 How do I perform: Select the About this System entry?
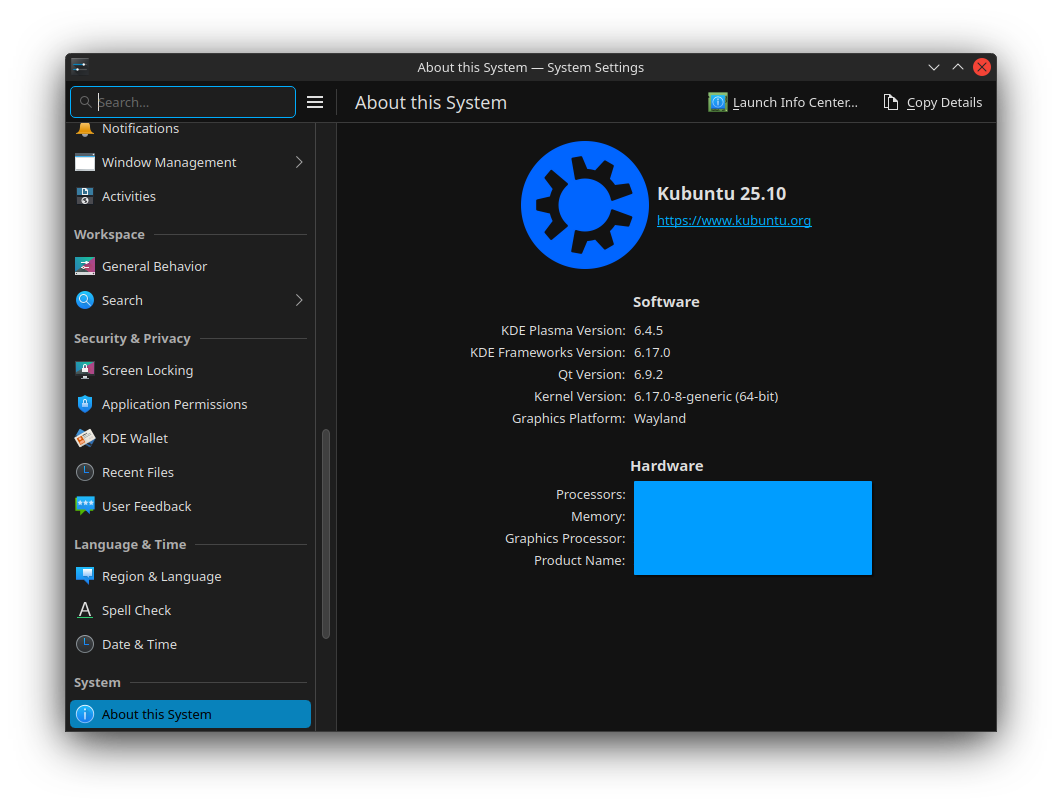click(x=190, y=714)
